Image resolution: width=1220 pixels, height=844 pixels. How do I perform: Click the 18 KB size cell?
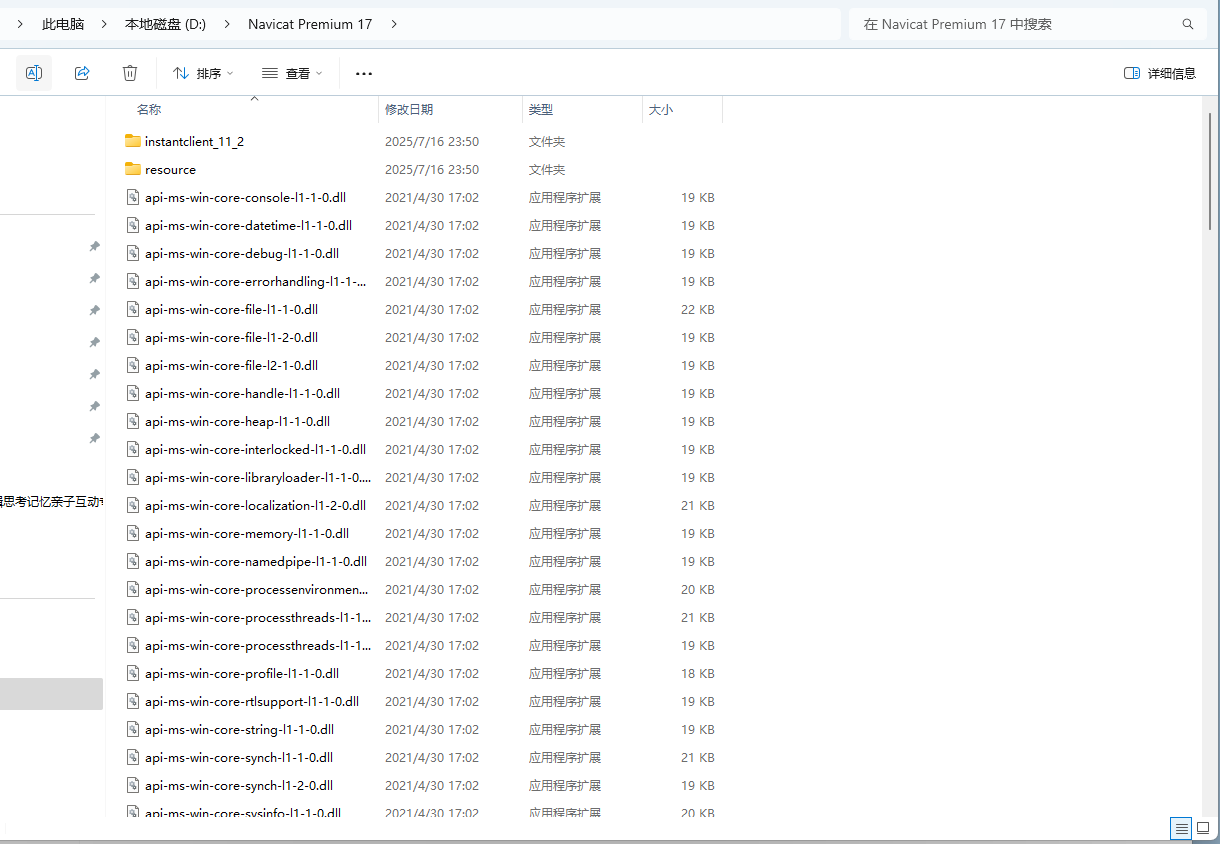[x=698, y=673]
